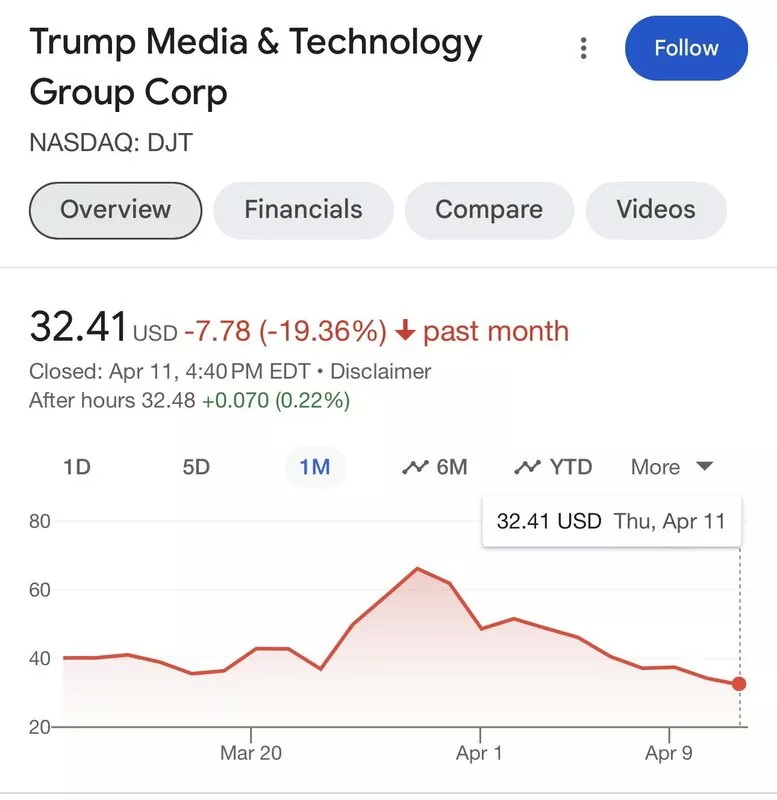This screenshot has width=777, height=800.
Task: Click the dropdown arrow next to More
Action: coord(705,466)
